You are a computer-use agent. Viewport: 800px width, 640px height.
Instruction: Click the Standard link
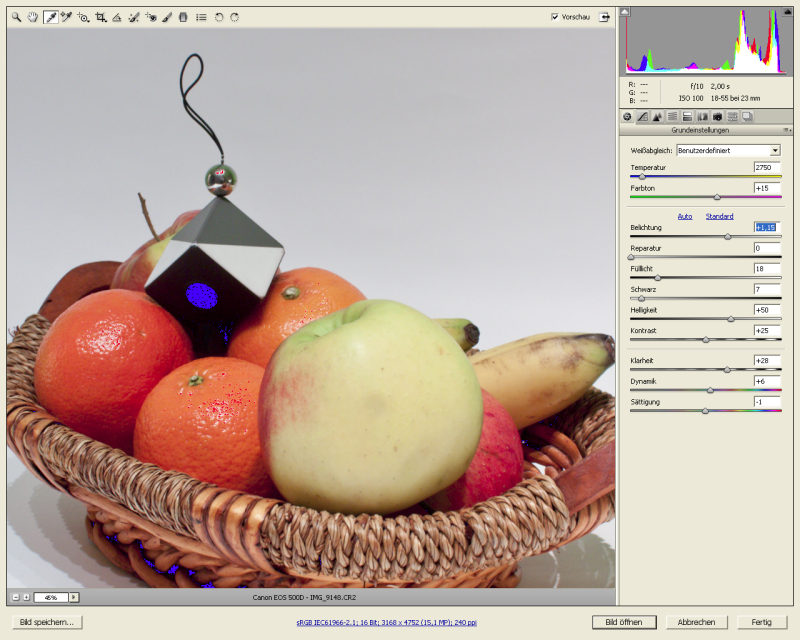[x=719, y=216]
